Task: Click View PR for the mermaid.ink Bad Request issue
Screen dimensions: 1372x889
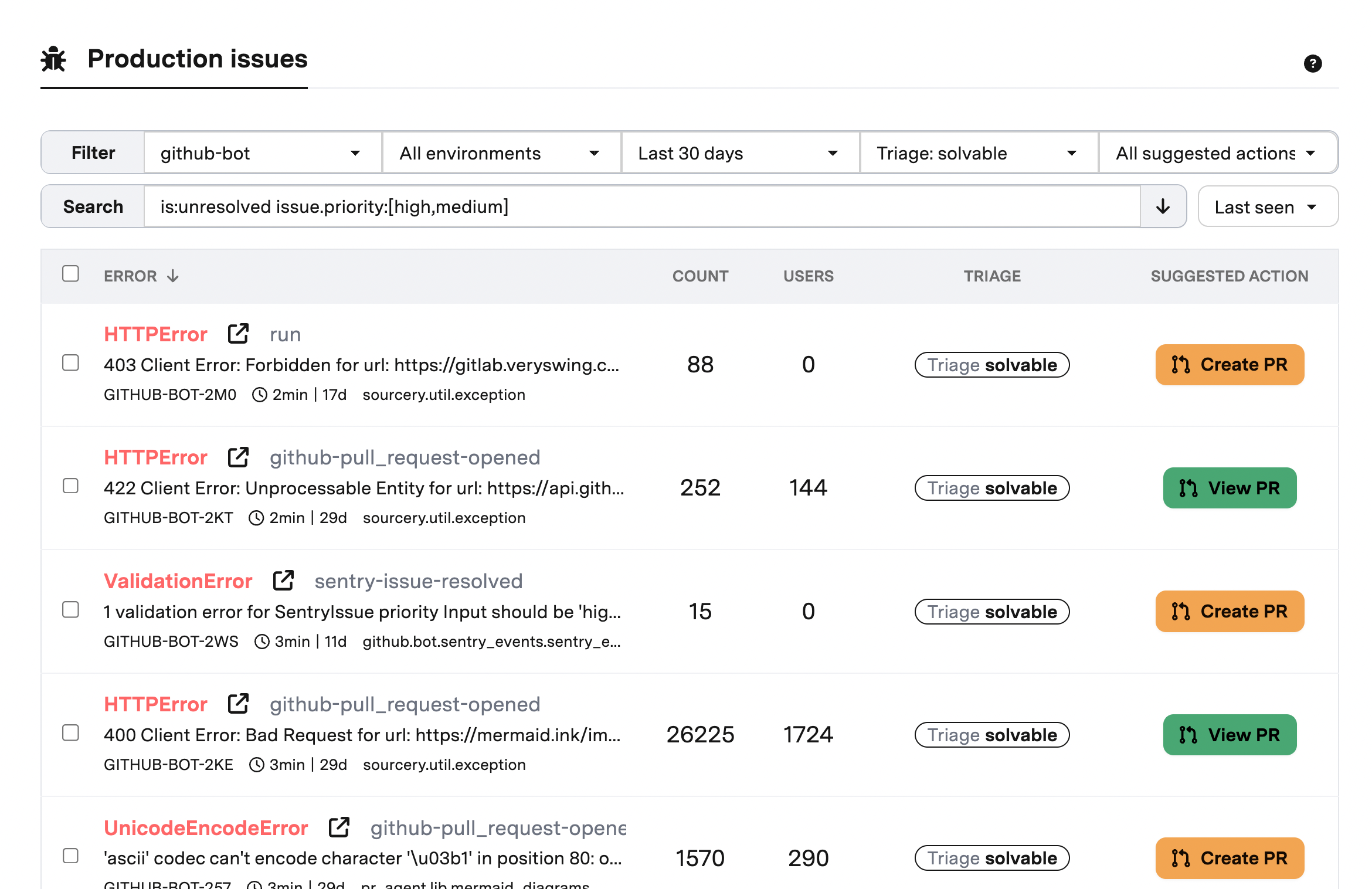Action: pyautogui.click(x=1230, y=735)
